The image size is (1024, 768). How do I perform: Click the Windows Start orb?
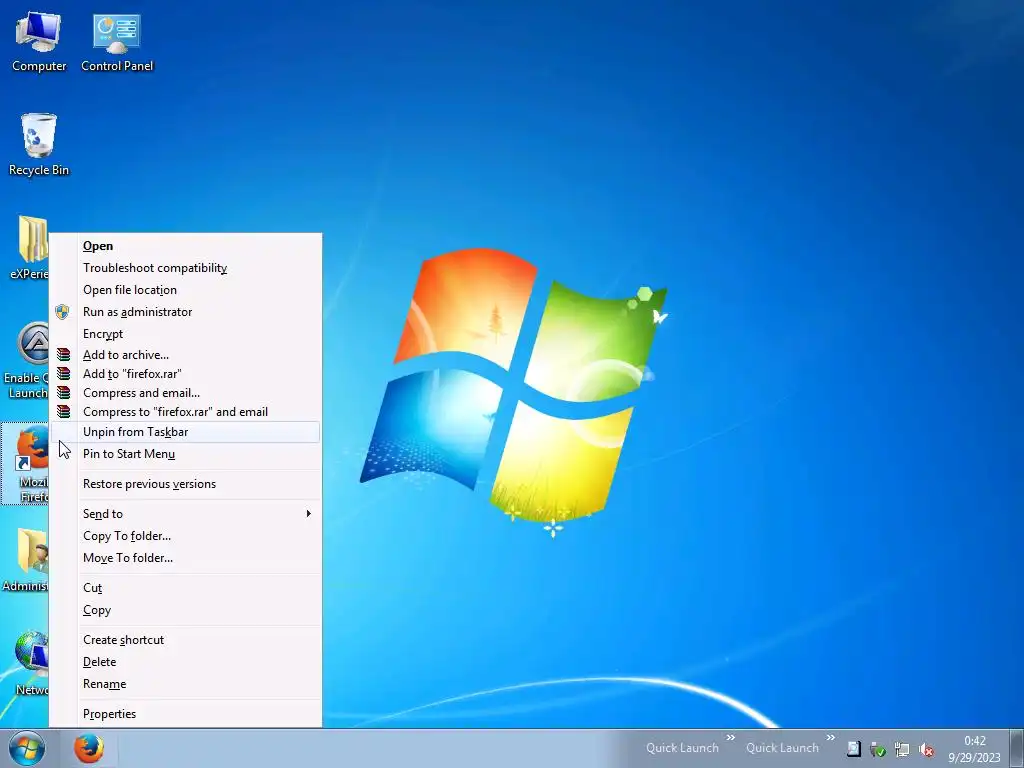pyautogui.click(x=26, y=748)
